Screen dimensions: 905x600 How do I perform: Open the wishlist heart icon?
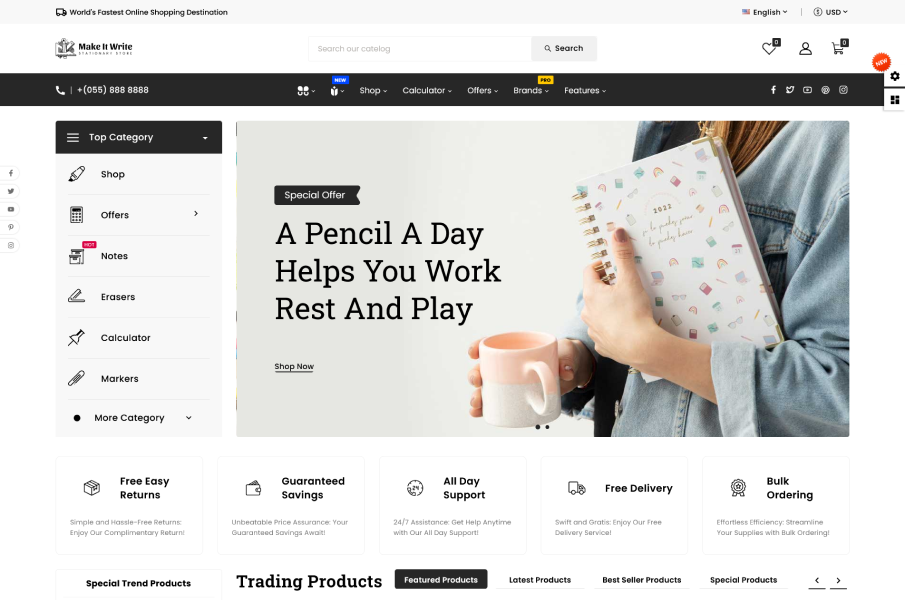(x=769, y=49)
